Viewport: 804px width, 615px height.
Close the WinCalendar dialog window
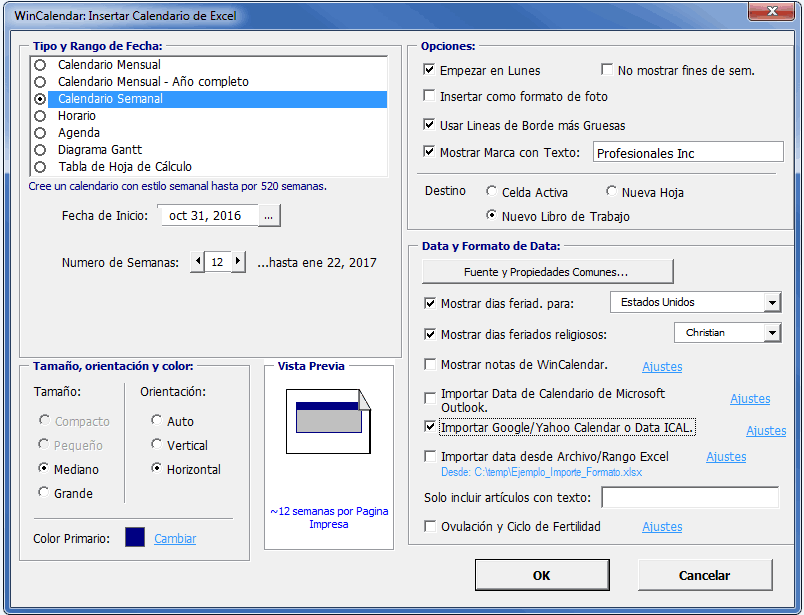click(x=773, y=14)
